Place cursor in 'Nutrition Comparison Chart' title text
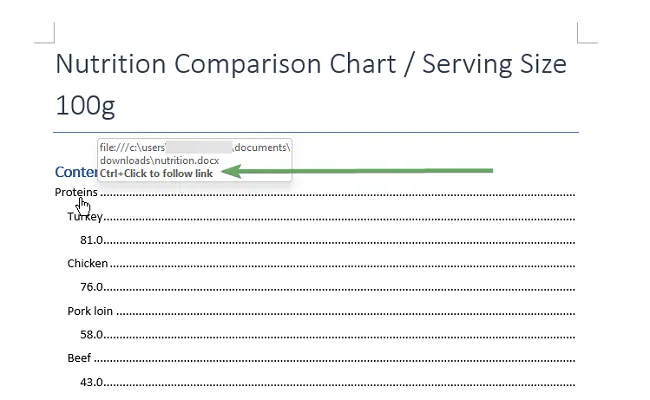The width and height of the screenshot is (650, 400). pos(226,64)
